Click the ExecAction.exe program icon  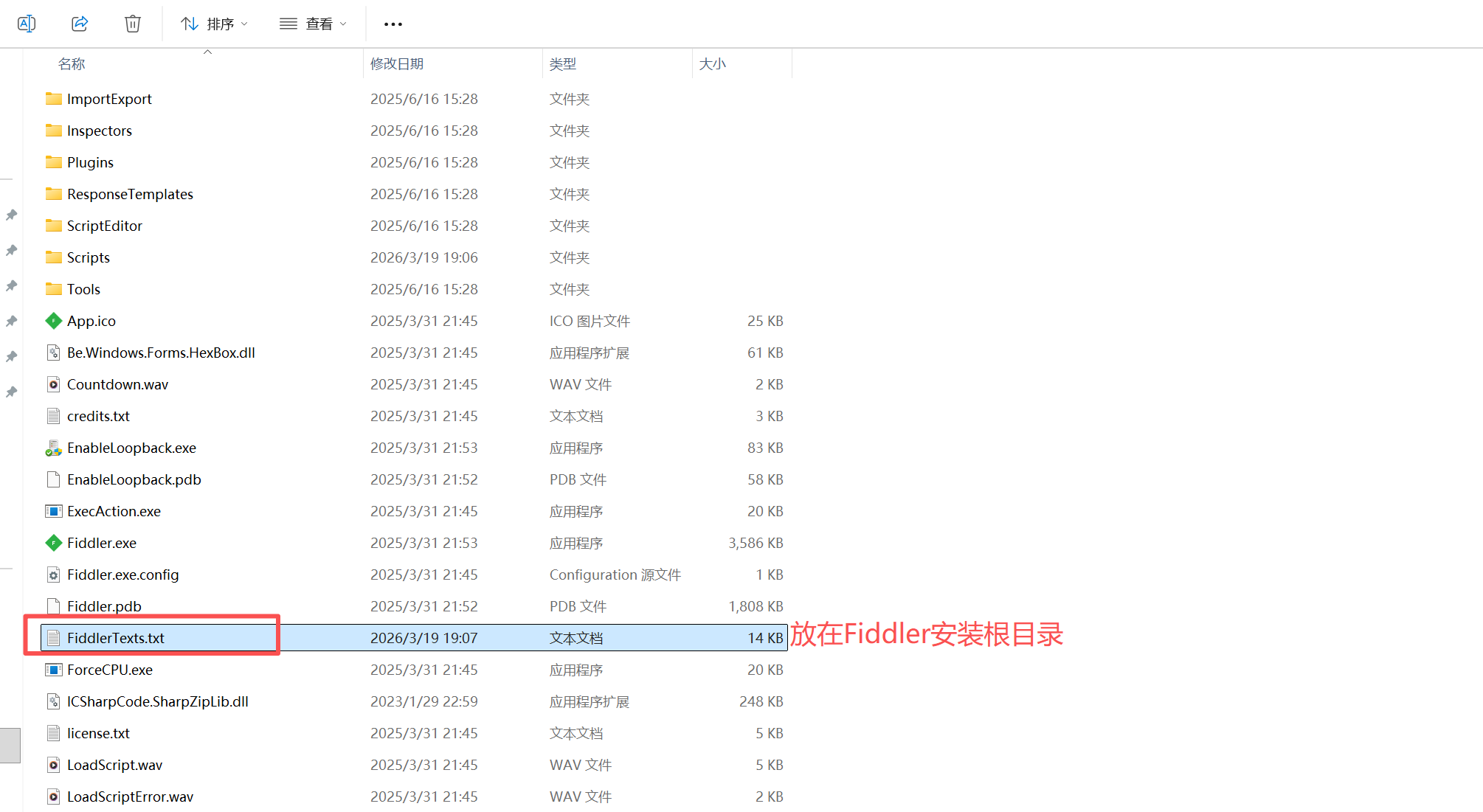point(54,511)
